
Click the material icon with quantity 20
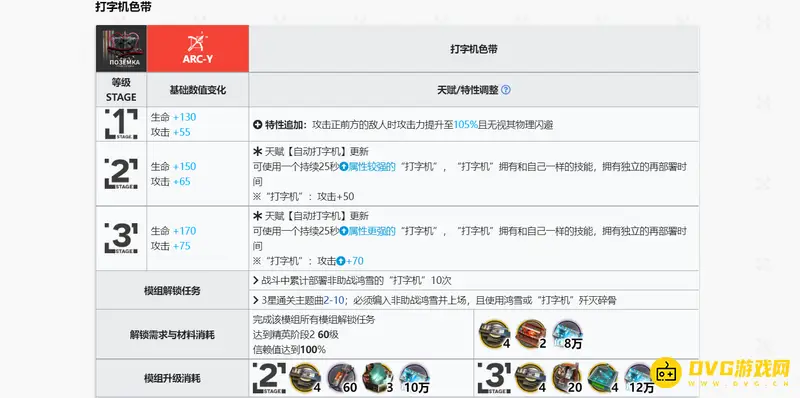click(x=566, y=378)
